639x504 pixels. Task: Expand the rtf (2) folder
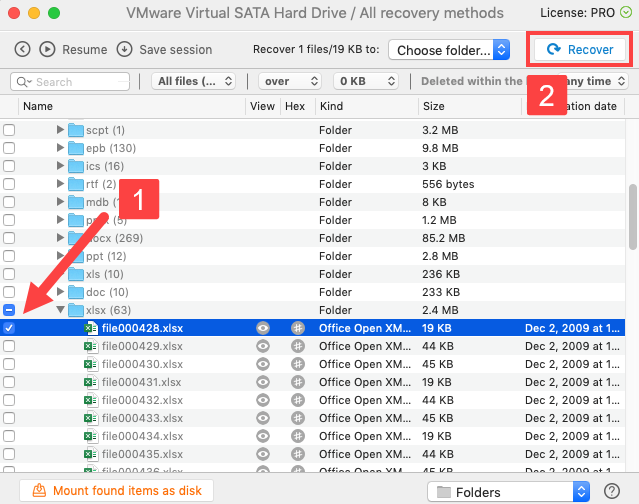point(60,183)
